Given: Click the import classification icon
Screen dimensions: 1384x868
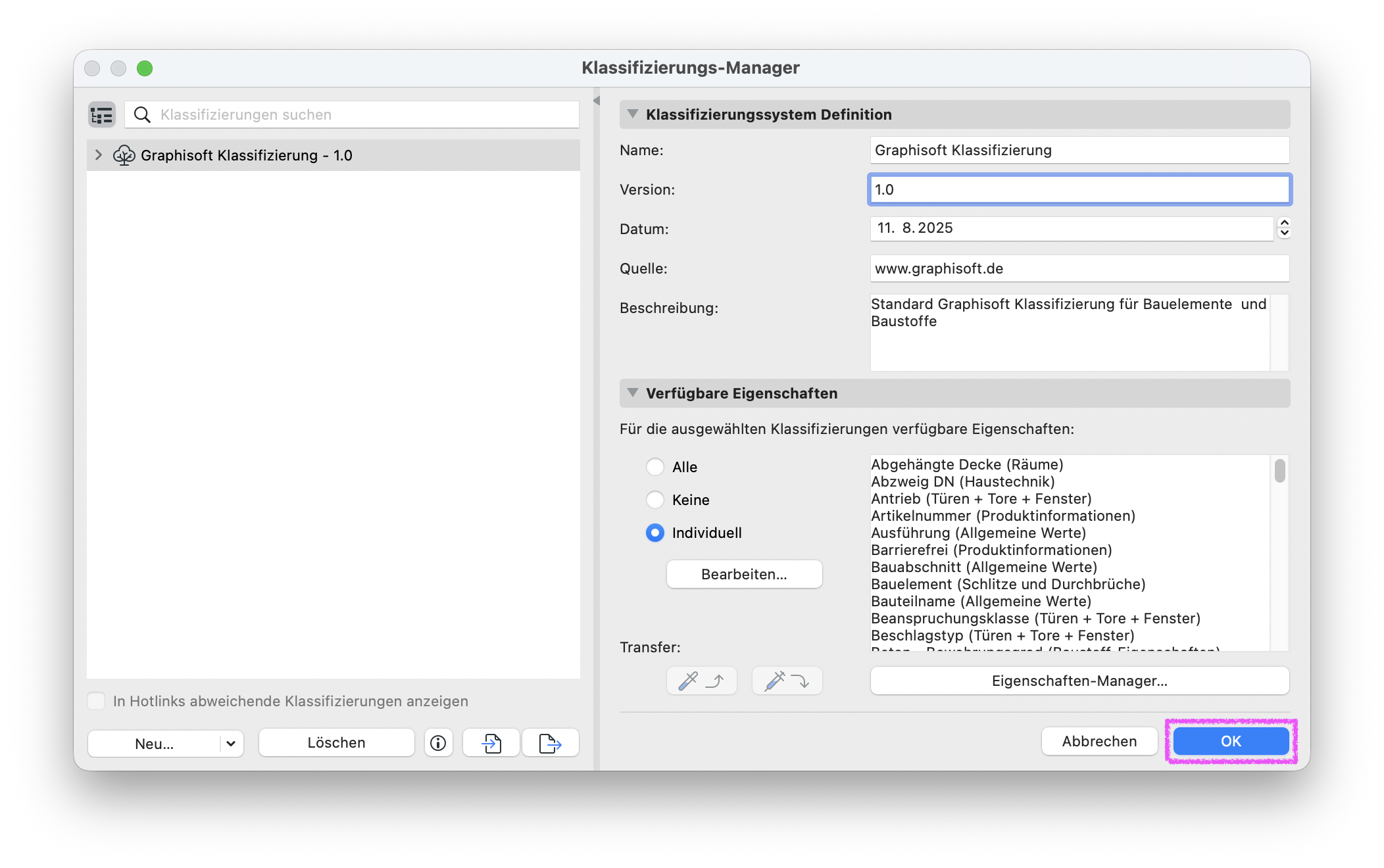Looking at the screenshot, I should point(491,742).
